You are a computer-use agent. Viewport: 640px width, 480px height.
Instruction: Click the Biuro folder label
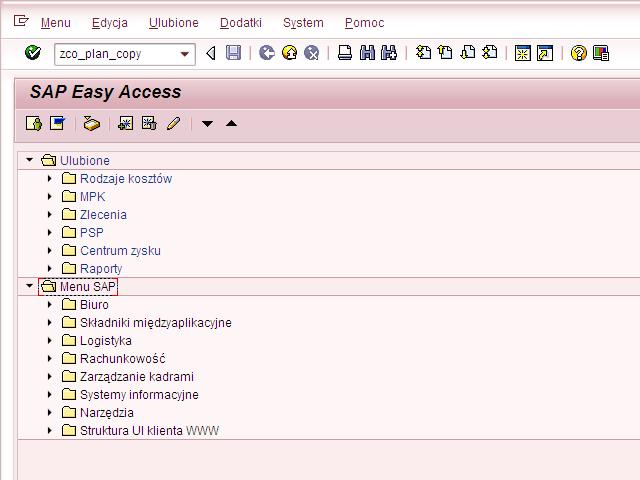[x=94, y=305]
